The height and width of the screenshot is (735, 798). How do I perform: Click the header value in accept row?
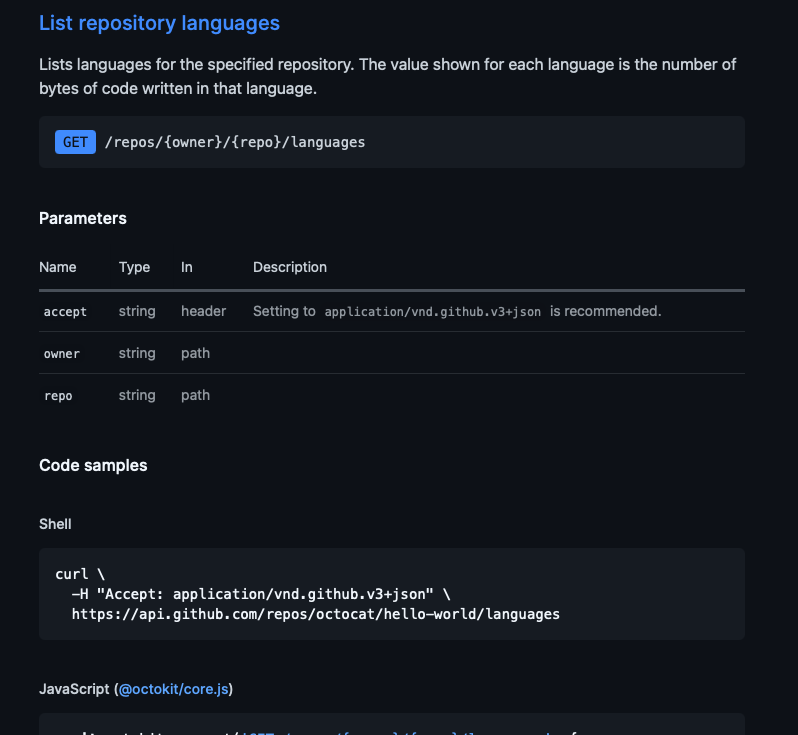204,311
